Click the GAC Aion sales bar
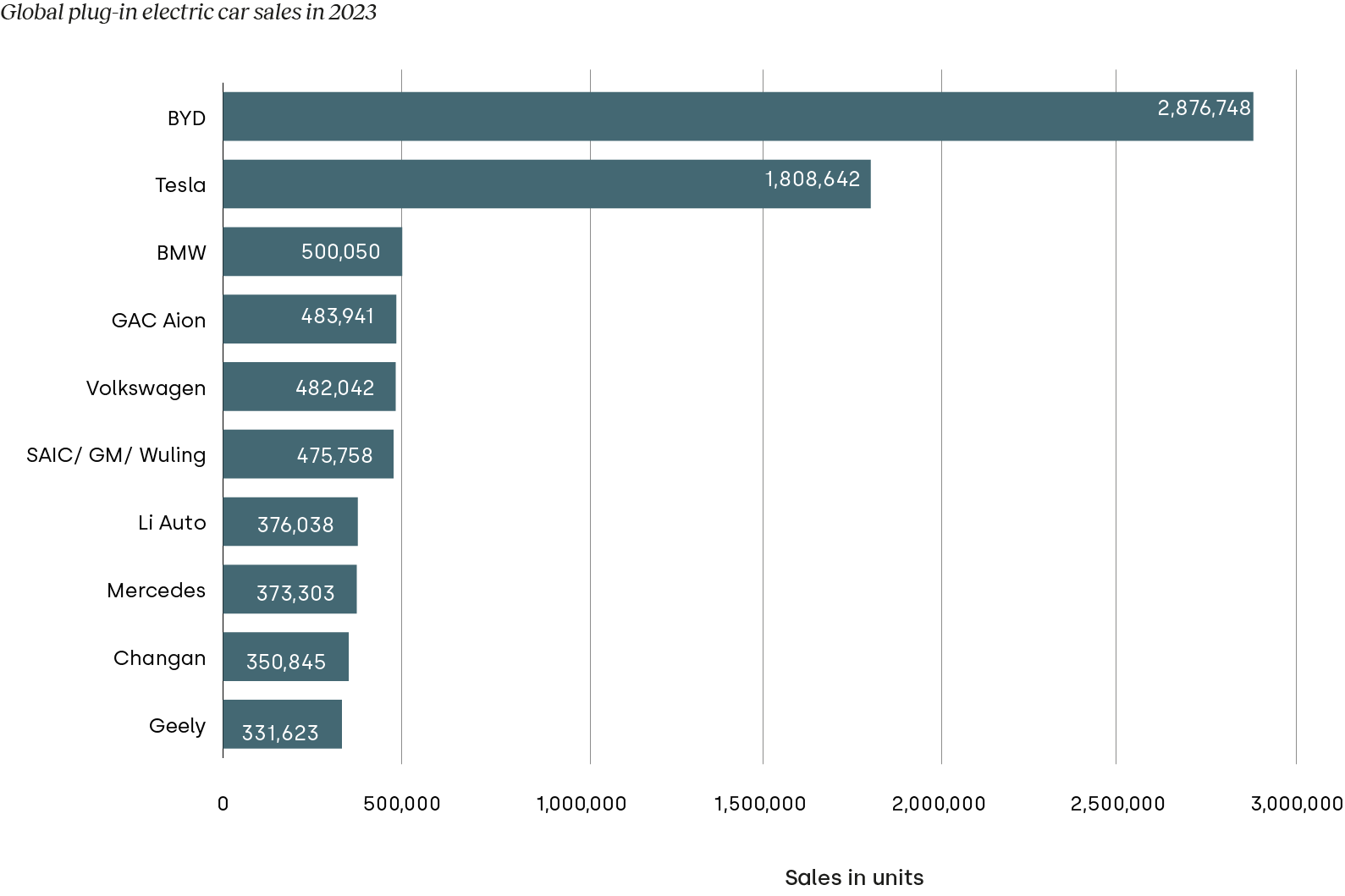The width and height of the screenshot is (1345, 896). (x=310, y=320)
